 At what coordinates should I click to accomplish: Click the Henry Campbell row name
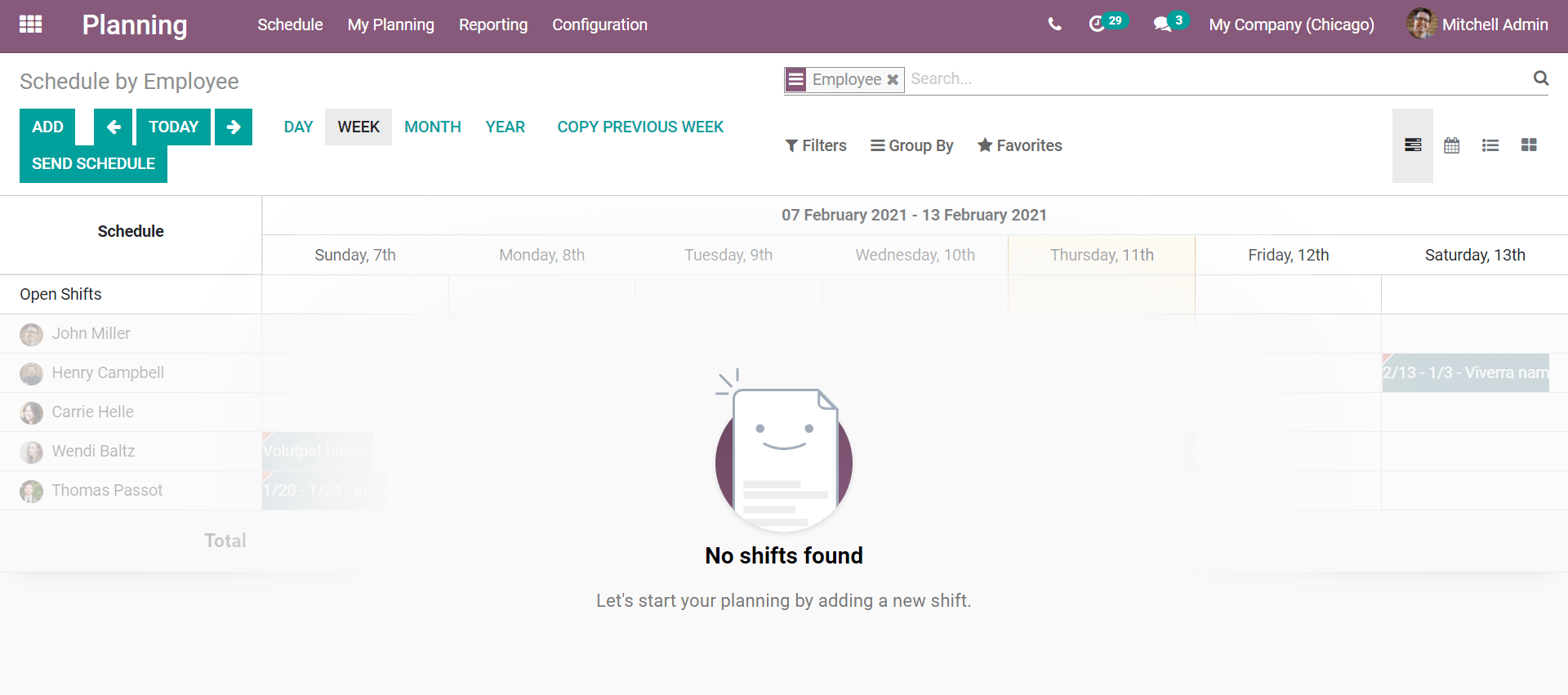[x=108, y=372]
